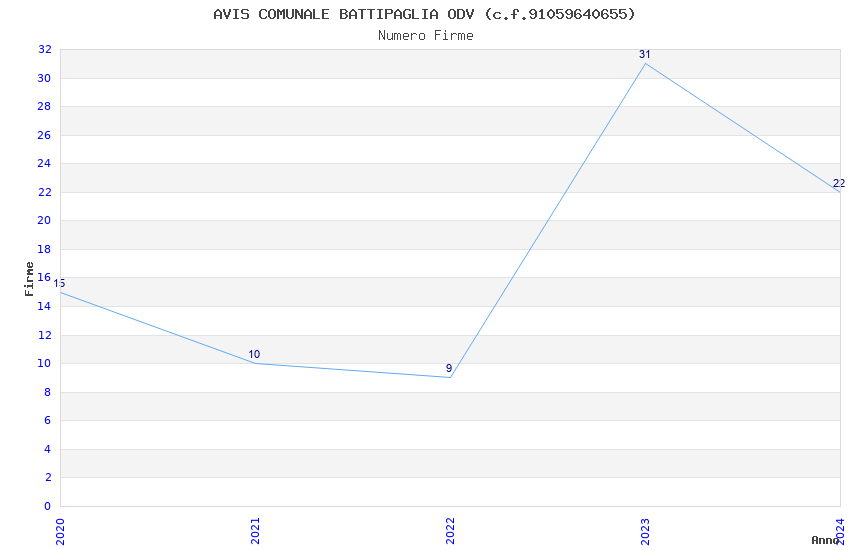850x550 pixels.
Task: Click y-axis tick value 10
Action: pos(44,364)
